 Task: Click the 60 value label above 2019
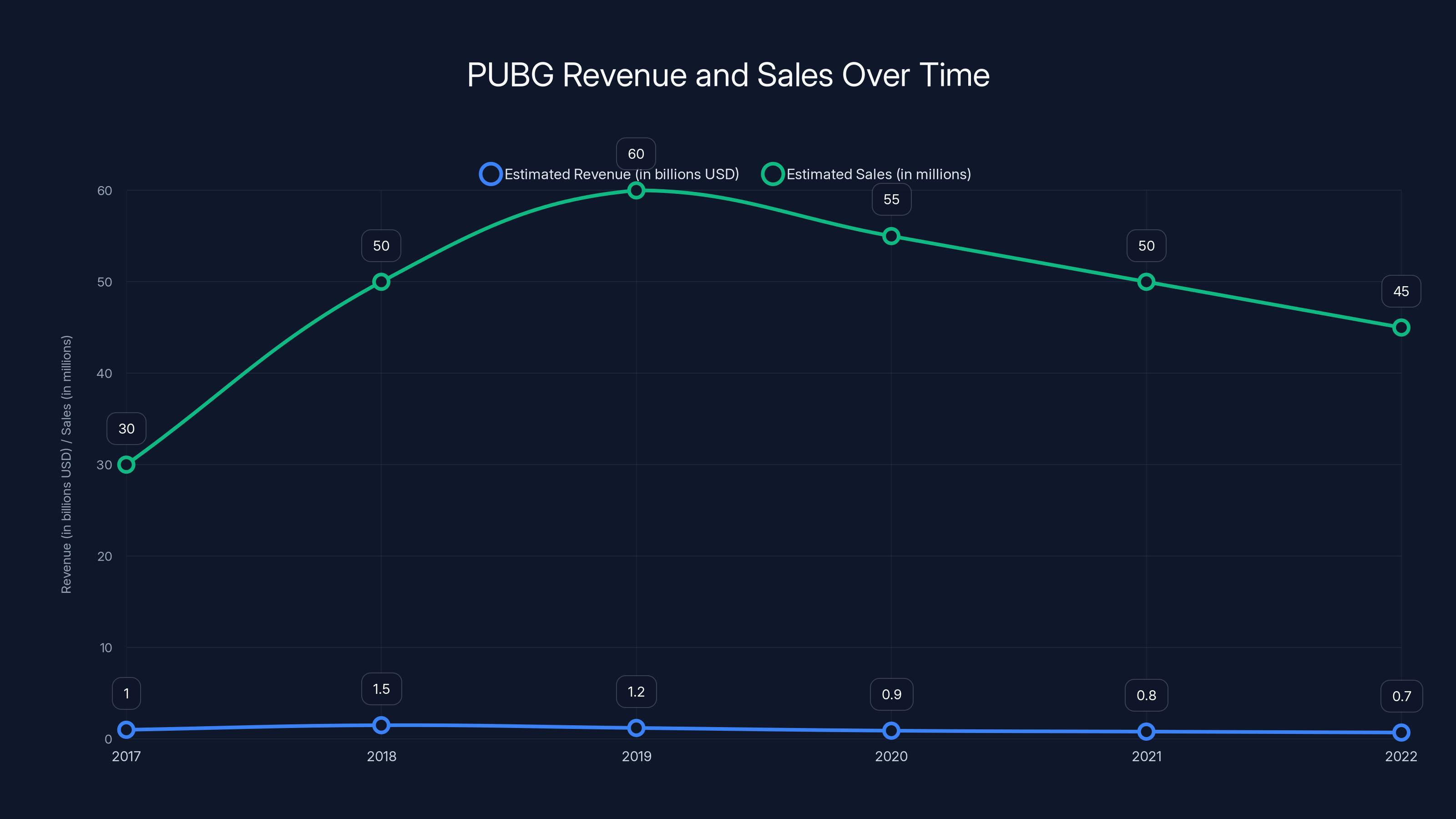pos(636,153)
